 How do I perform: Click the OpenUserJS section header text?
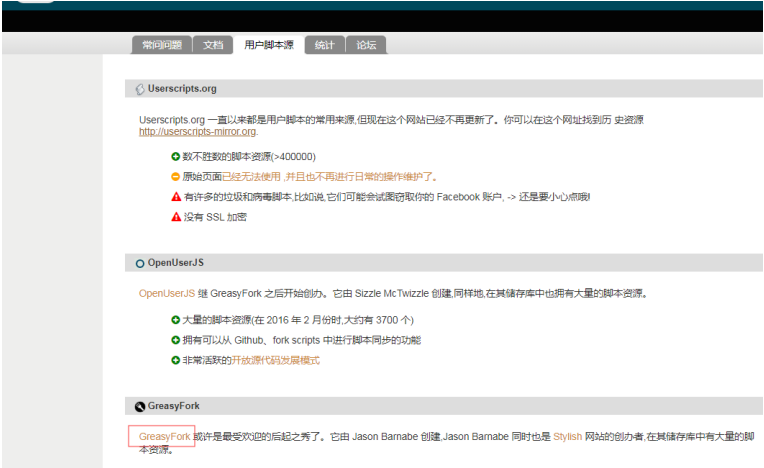(176, 263)
